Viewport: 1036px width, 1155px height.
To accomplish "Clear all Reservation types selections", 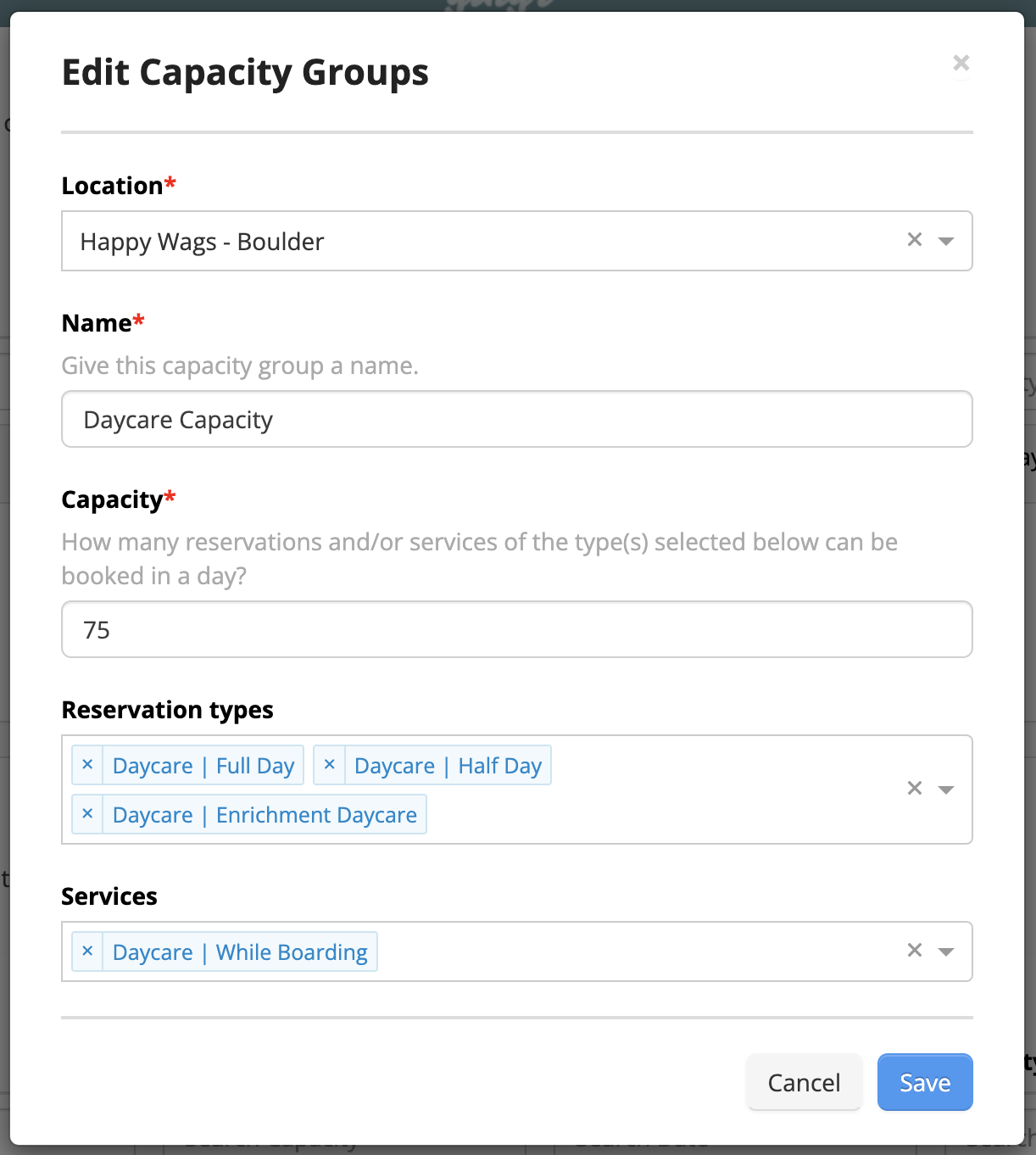I will pos(914,789).
